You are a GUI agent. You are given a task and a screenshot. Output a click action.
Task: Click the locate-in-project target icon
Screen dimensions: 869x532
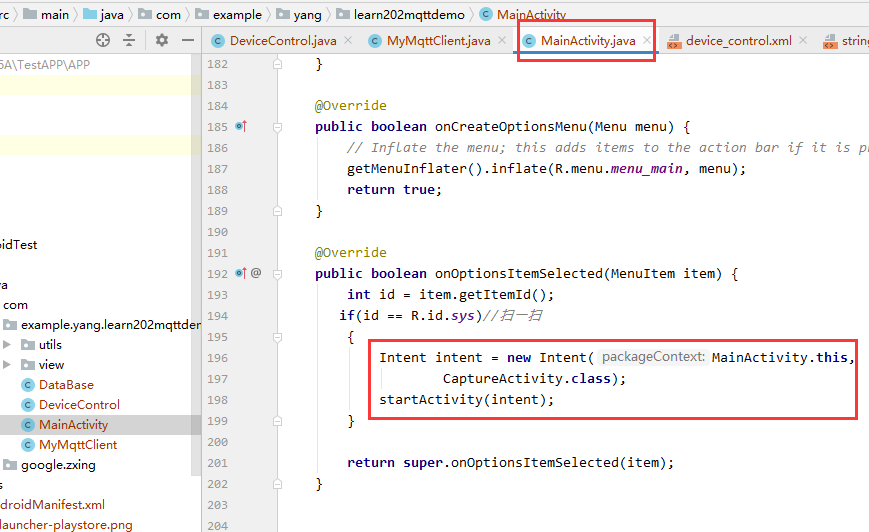[103, 40]
